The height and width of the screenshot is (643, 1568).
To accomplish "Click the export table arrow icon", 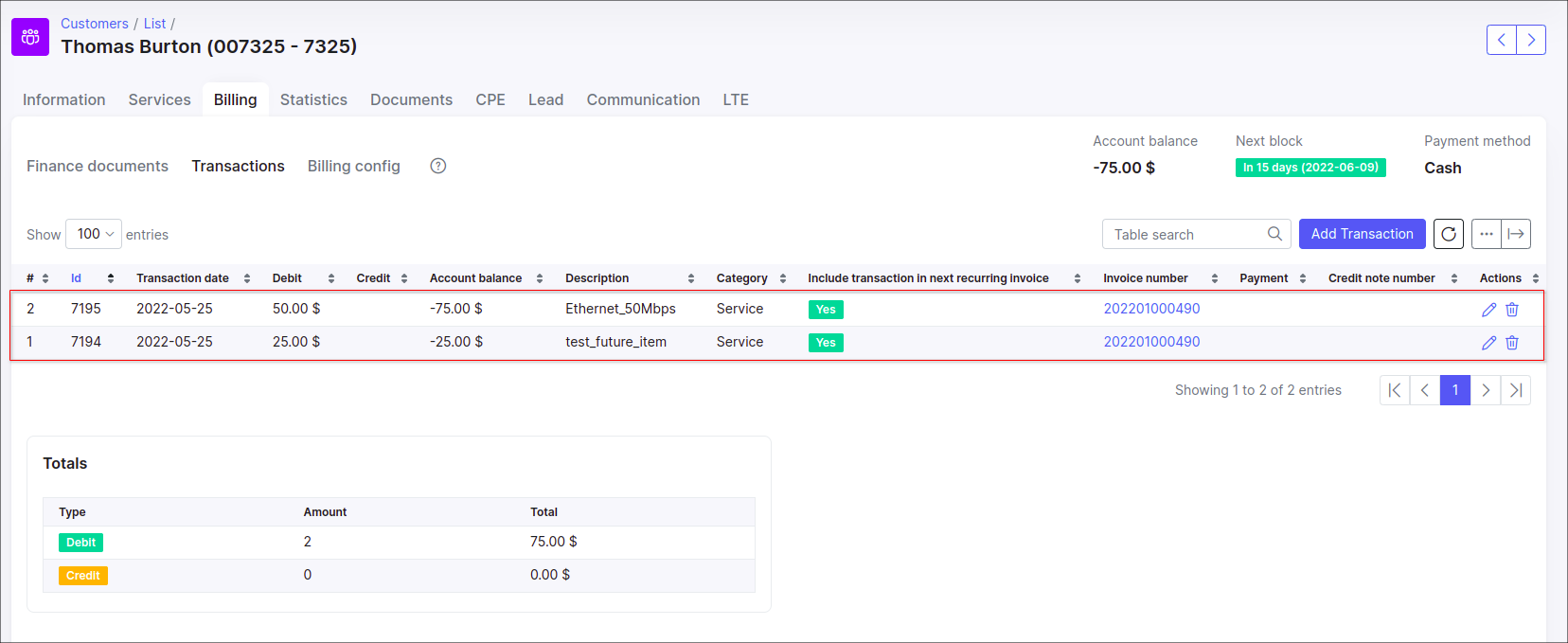I will [1516, 234].
